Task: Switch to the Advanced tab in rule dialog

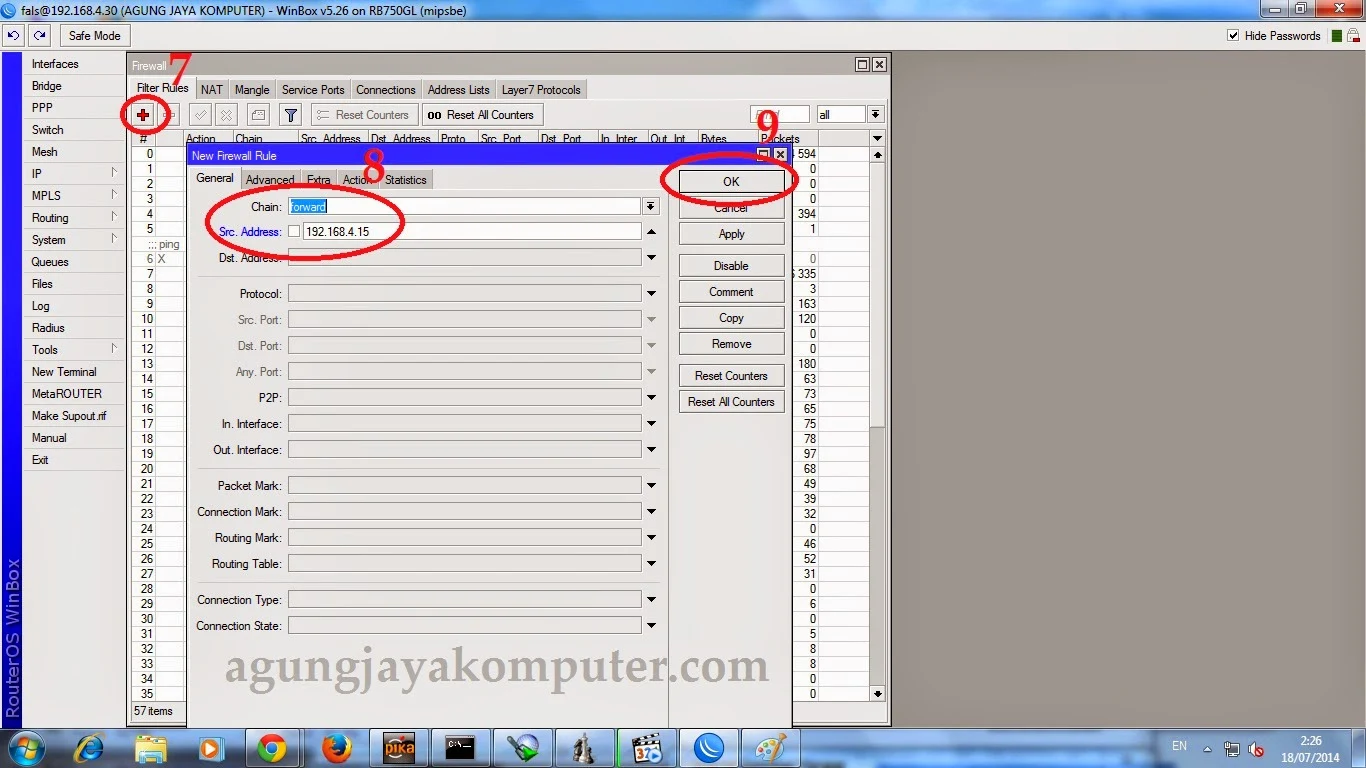Action: (x=270, y=180)
